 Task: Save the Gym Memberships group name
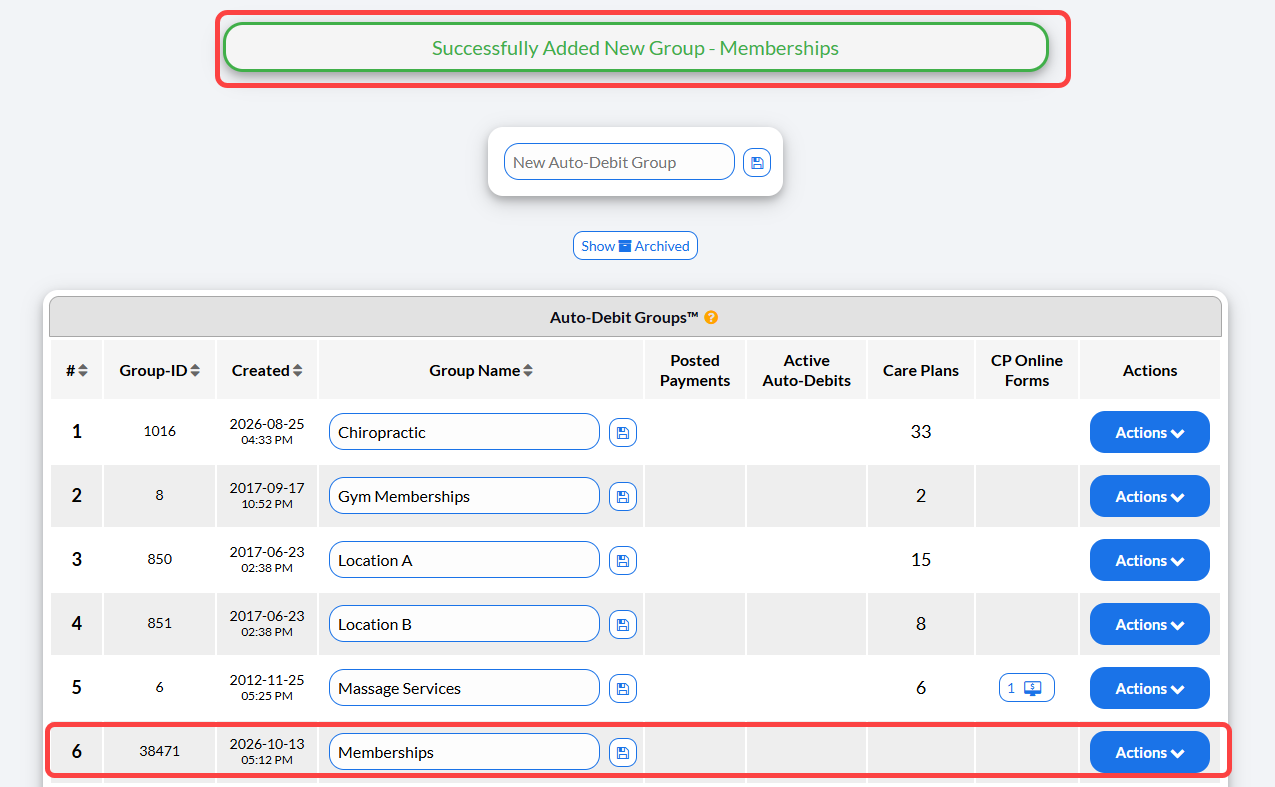623,497
